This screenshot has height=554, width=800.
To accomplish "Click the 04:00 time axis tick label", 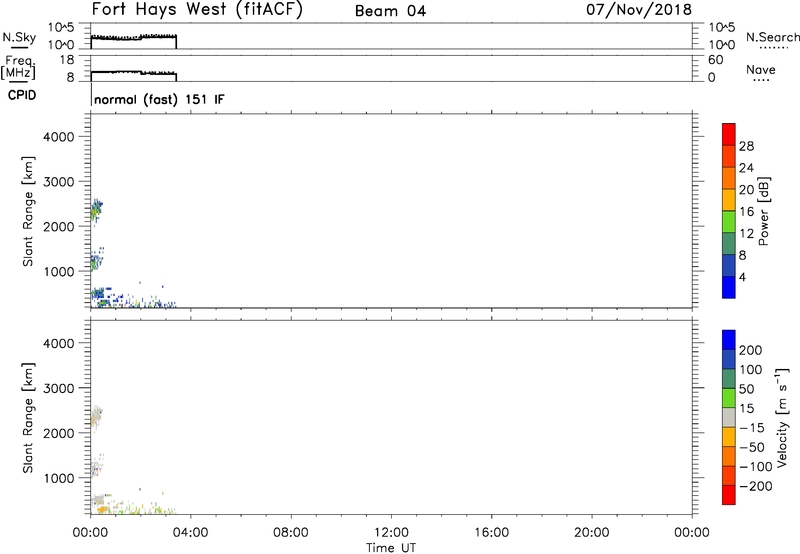I will (190, 532).
